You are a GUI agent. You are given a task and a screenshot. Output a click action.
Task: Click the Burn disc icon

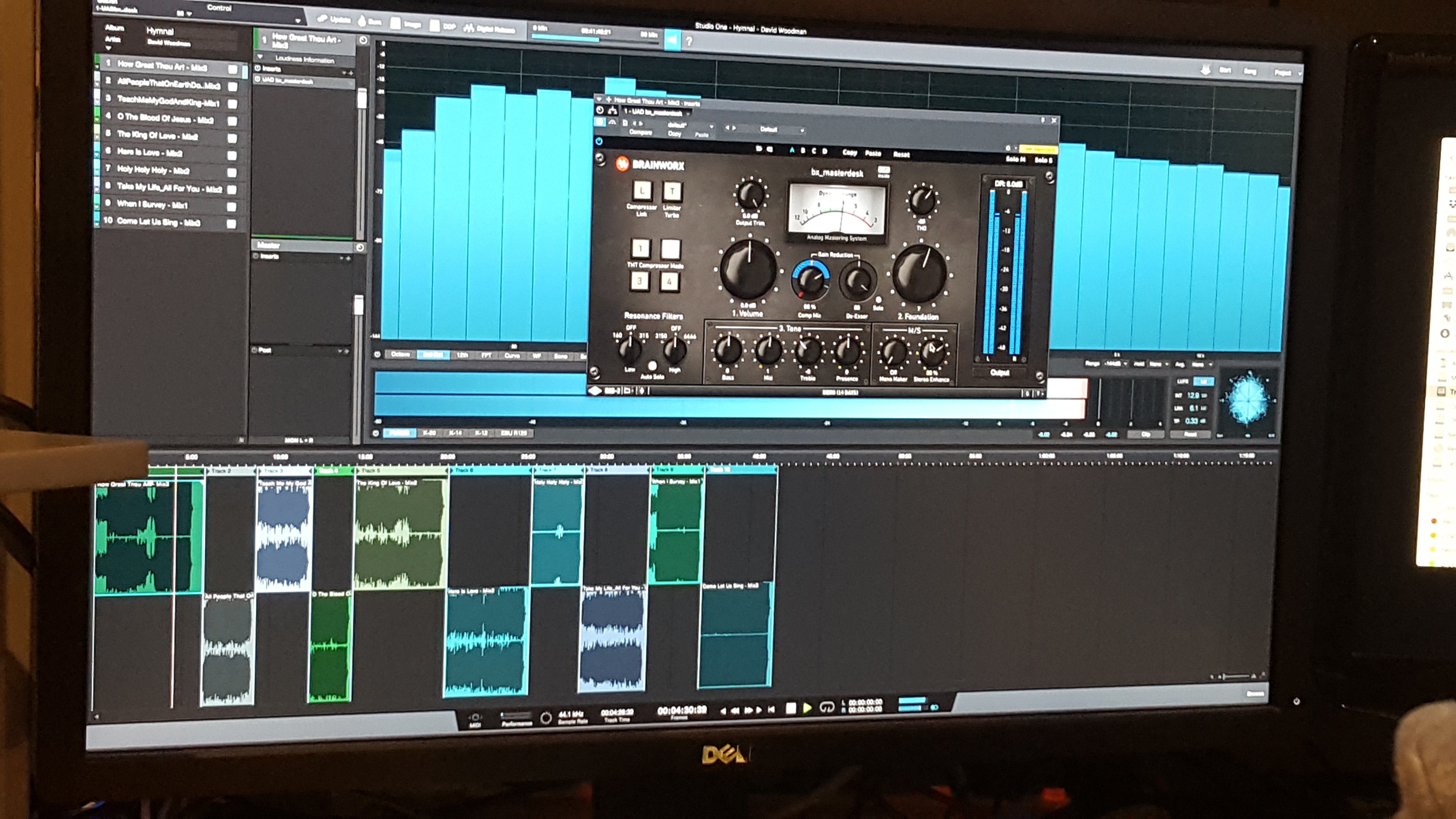(362, 20)
